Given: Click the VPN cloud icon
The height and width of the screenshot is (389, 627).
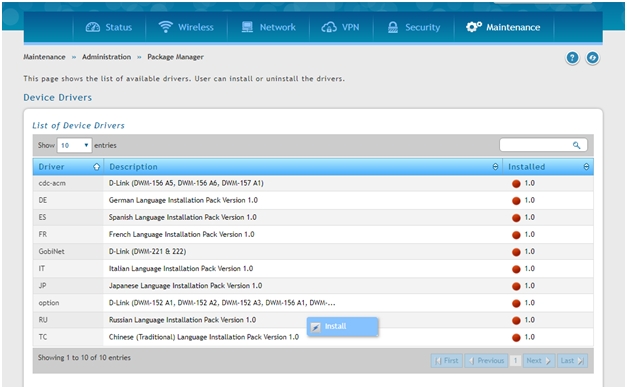Looking at the screenshot, I should tap(329, 27).
